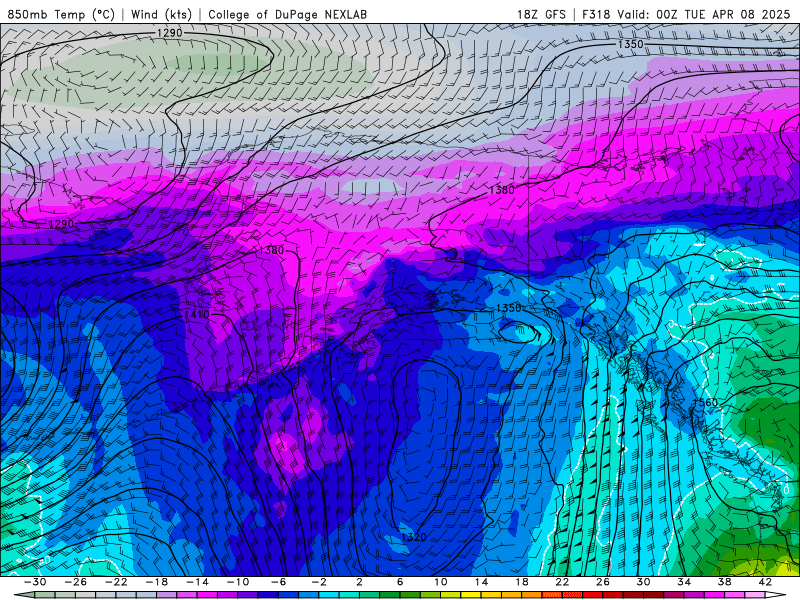This screenshot has width=800, height=600.
Task: Click the 2 colorbar tick label
Action: (359, 582)
